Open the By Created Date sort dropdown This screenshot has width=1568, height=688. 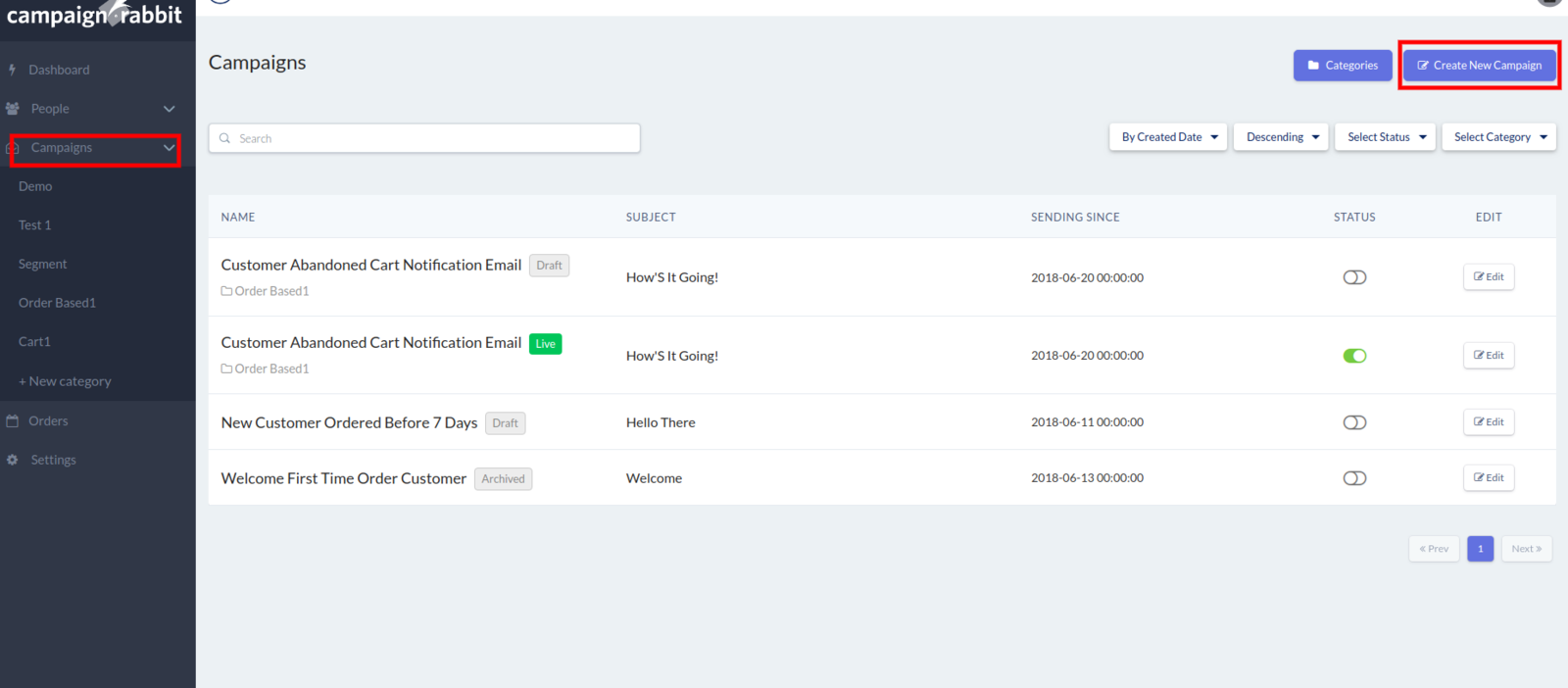coord(1168,137)
